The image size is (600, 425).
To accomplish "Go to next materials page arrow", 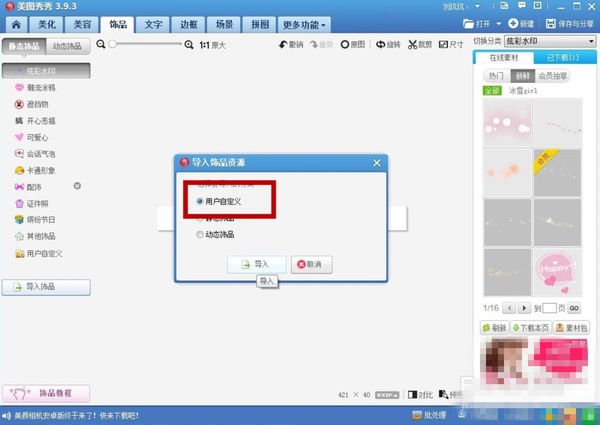I will 524,308.
